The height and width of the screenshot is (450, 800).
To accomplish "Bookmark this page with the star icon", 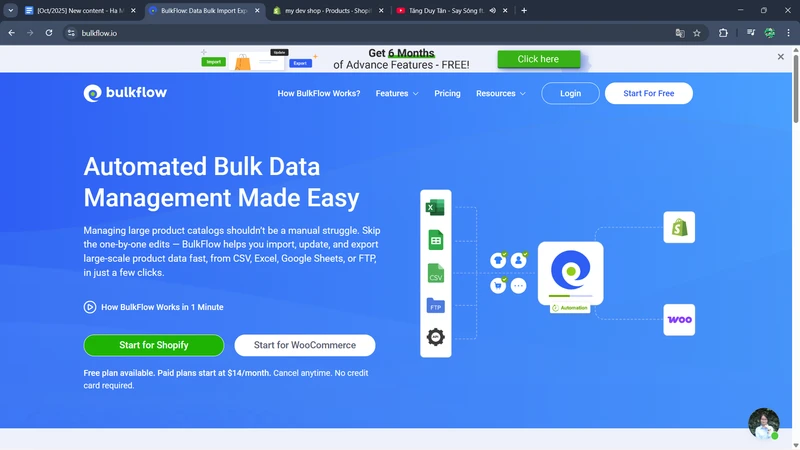I will point(697,32).
